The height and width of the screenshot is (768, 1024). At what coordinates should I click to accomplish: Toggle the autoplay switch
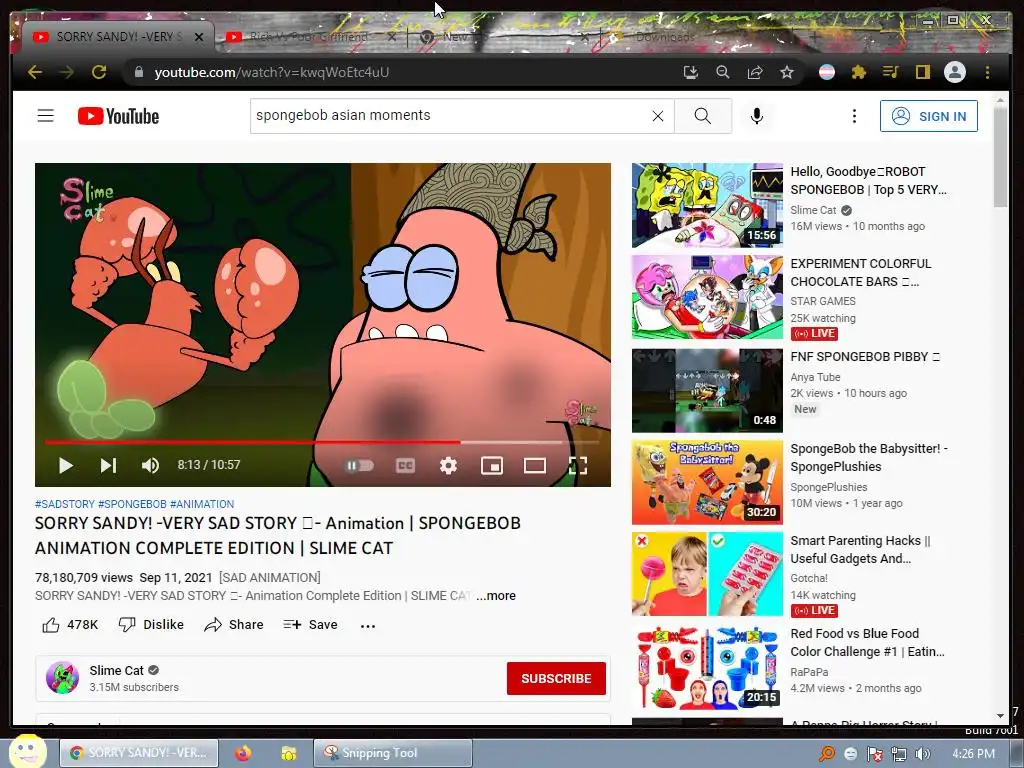359,465
